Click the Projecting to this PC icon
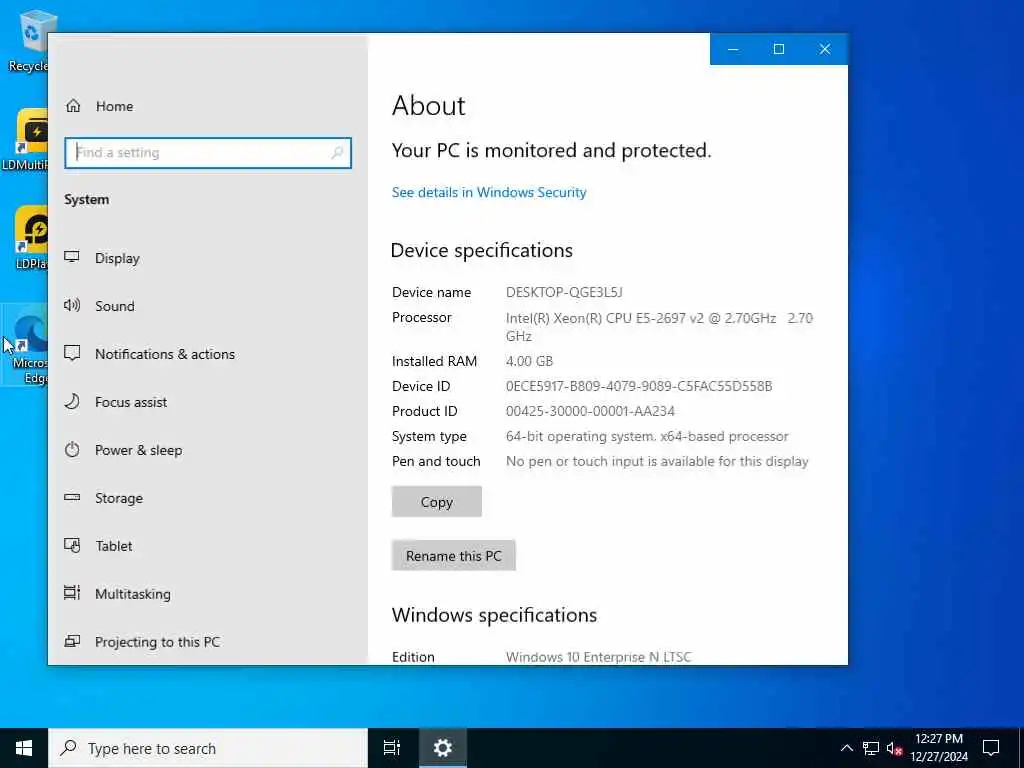1024x768 pixels. (72, 641)
